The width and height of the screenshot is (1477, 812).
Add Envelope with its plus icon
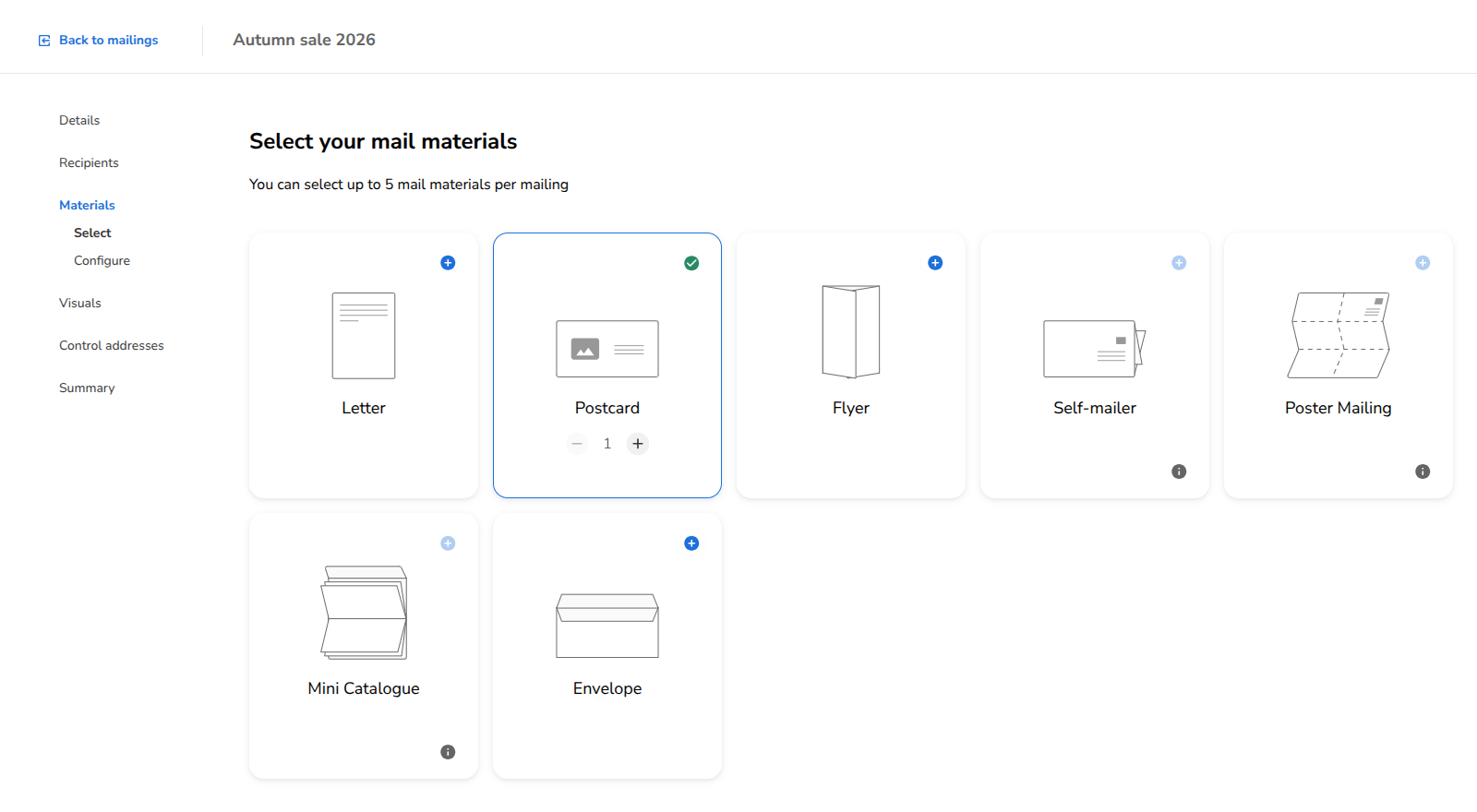pyautogui.click(x=691, y=543)
